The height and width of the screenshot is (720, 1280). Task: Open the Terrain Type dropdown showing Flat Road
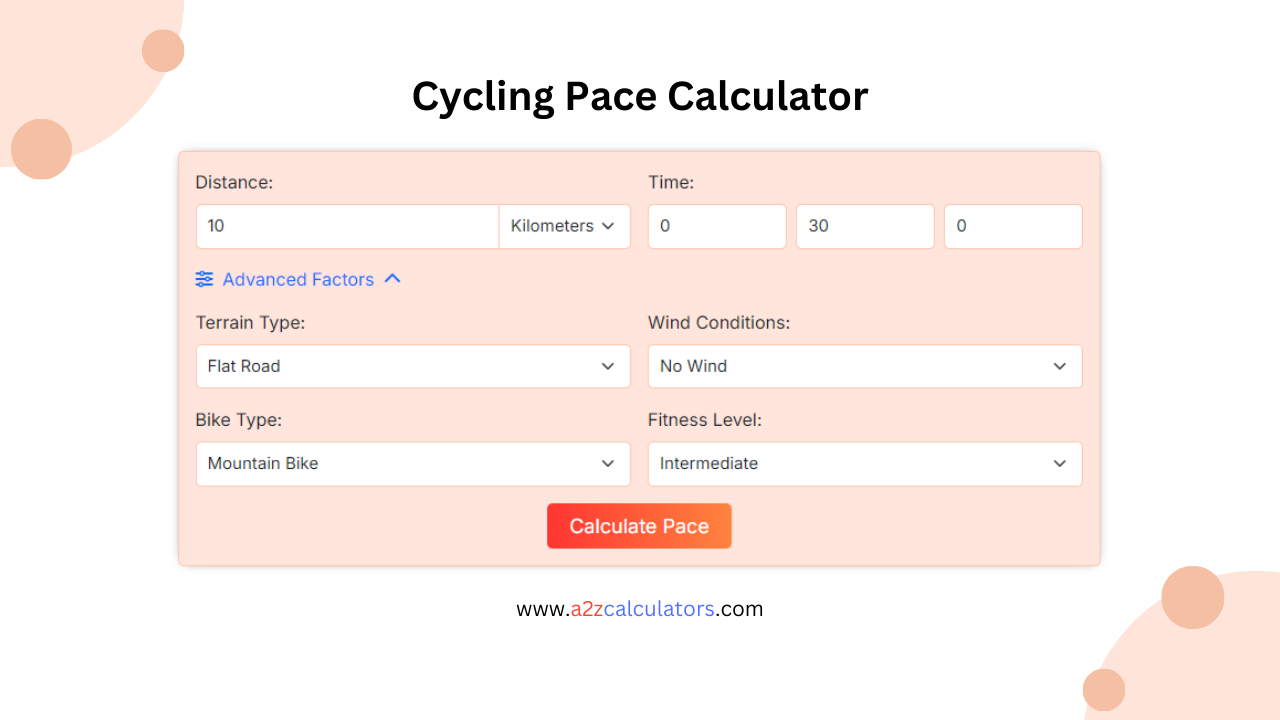pos(413,366)
